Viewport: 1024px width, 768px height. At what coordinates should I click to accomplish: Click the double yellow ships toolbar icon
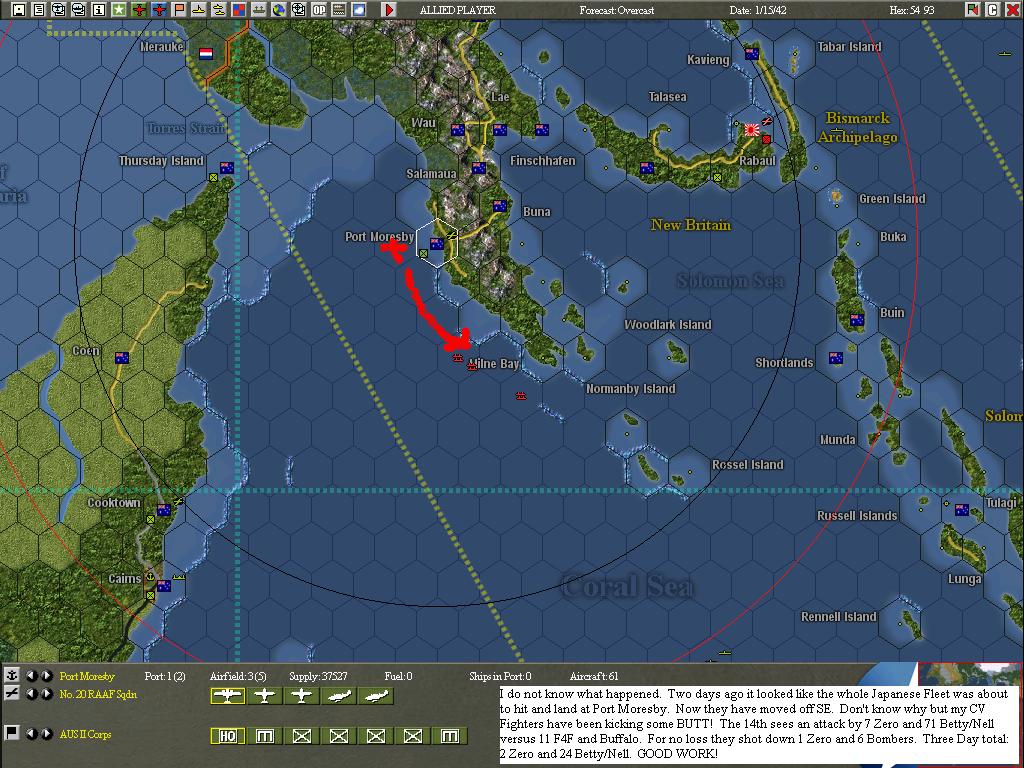click(218, 10)
